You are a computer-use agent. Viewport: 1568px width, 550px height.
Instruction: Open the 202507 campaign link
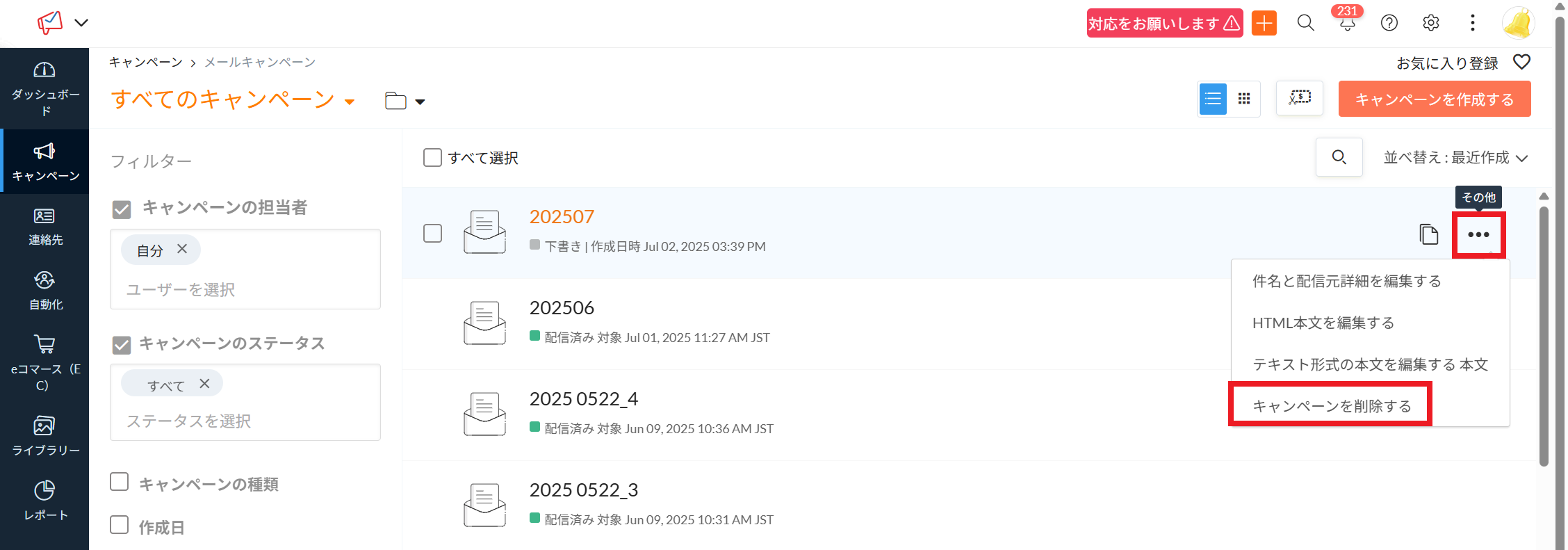(562, 217)
